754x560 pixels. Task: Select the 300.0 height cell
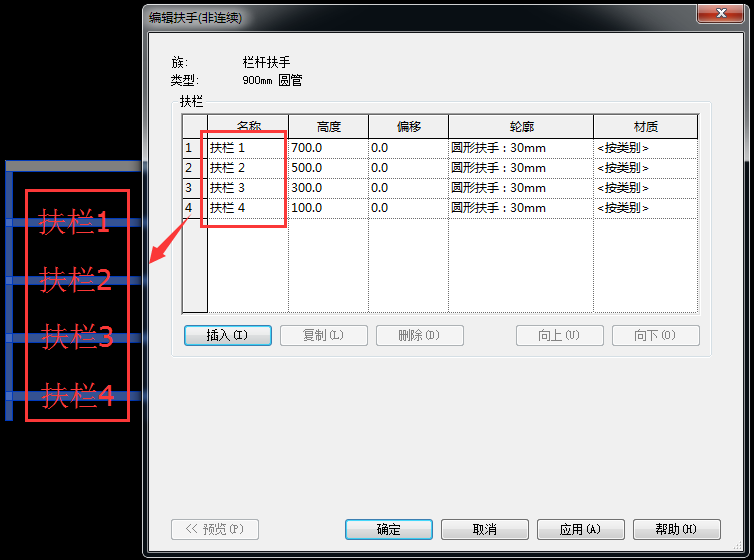327,188
